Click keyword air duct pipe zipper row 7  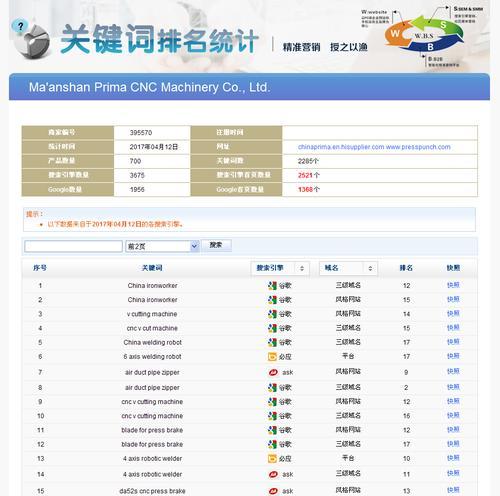click(x=152, y=372)
